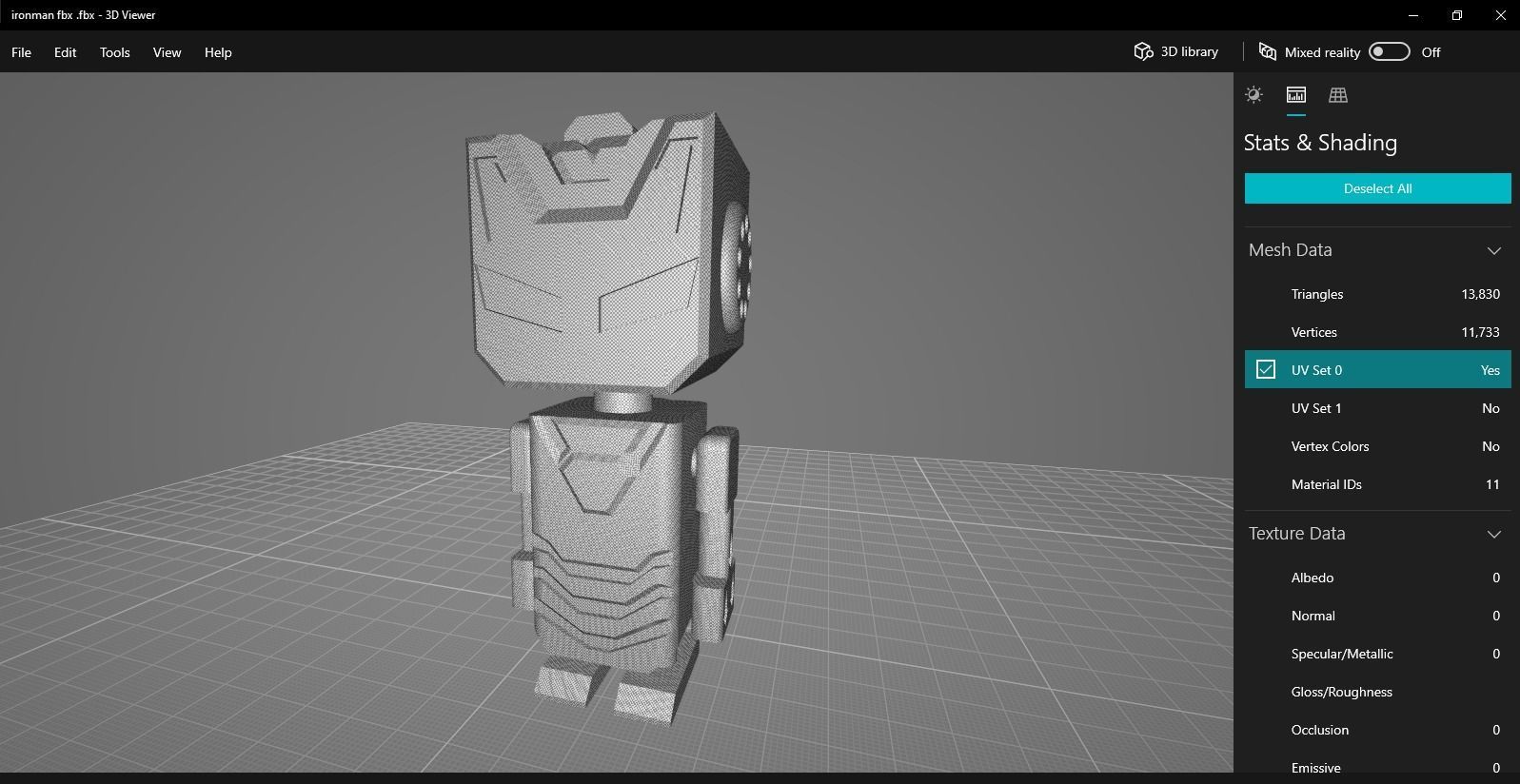
Task: Restore down the 3D Viewer window
Action: pyautogui.click(x=1457, y=15)
